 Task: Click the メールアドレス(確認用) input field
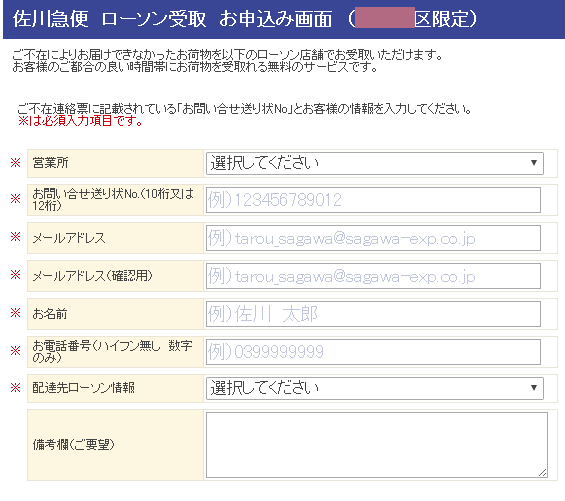click(373, 276)
